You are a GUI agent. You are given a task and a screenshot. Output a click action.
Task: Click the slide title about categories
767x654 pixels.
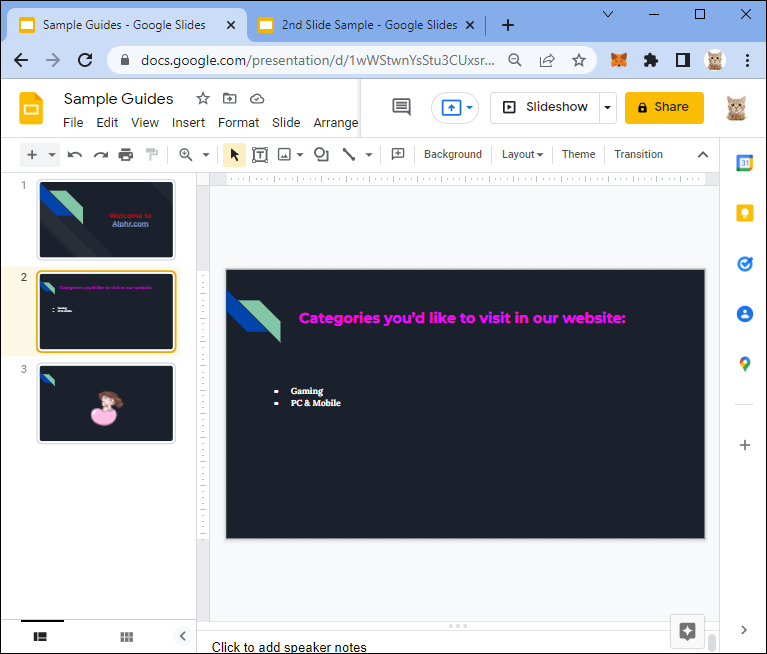[x=462, y=318]
